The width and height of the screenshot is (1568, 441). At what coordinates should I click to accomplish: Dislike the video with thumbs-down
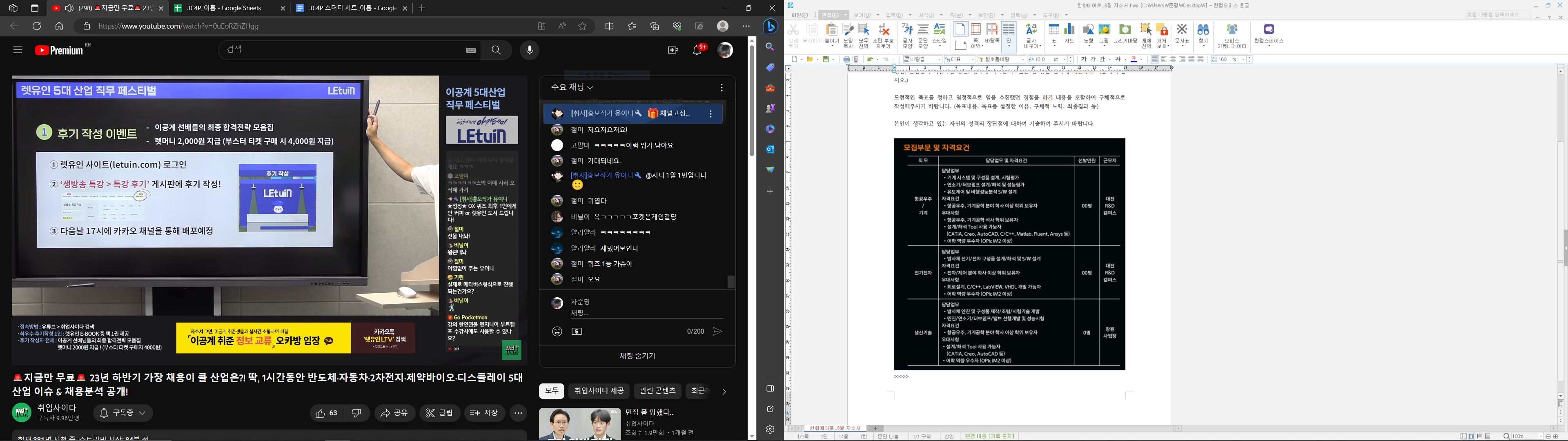357,413
